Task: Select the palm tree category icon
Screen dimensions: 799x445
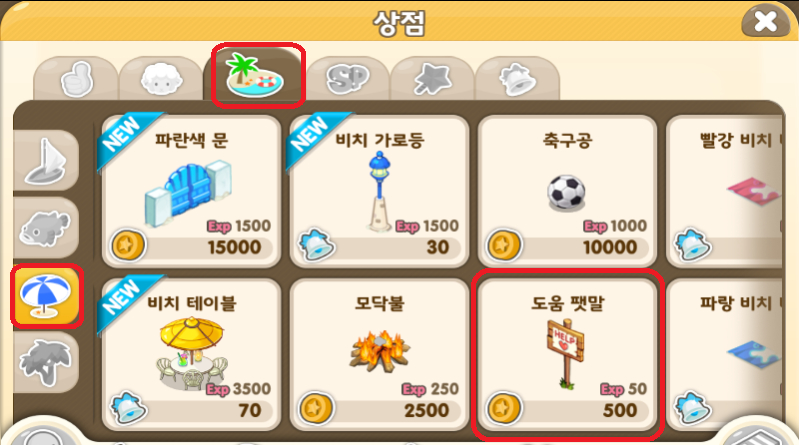Action: [x=46, y=362]
